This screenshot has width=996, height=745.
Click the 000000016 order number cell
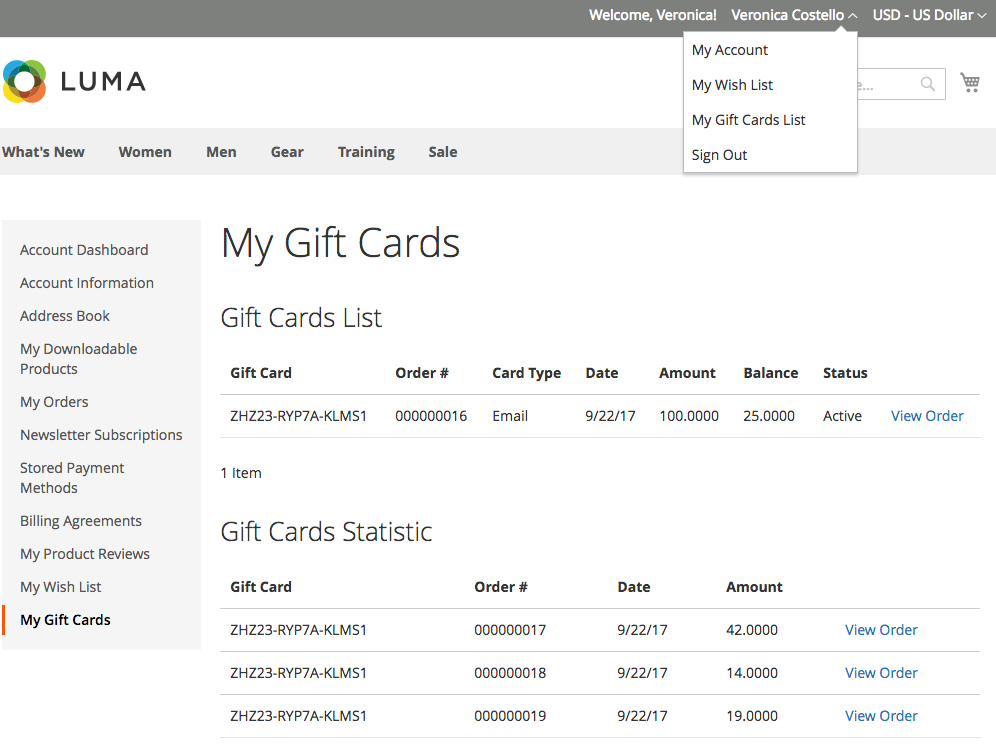(431, 416)
